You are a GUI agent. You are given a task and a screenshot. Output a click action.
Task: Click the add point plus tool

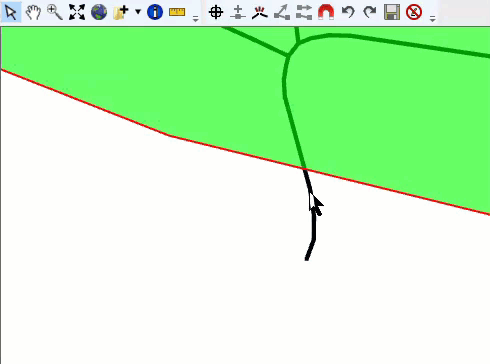pyautogui.click(x=238, y=13)
